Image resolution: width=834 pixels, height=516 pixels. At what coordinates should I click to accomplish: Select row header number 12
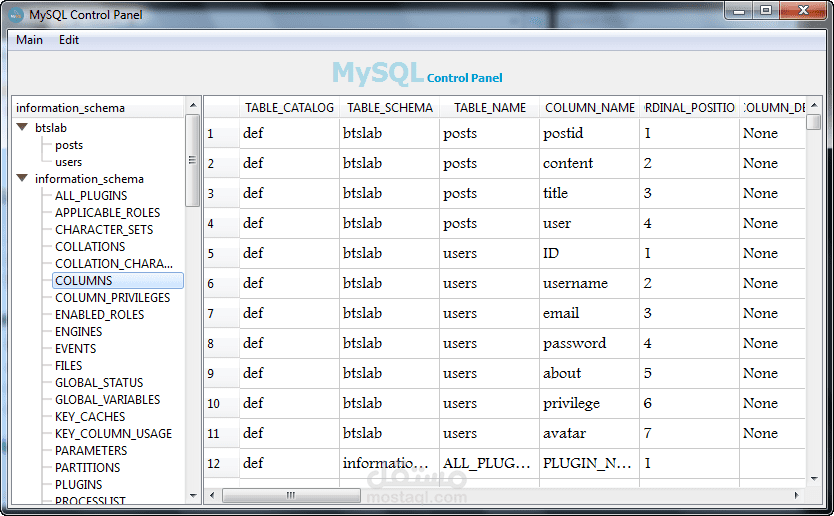pyautogui.click(x=222, y=463)
